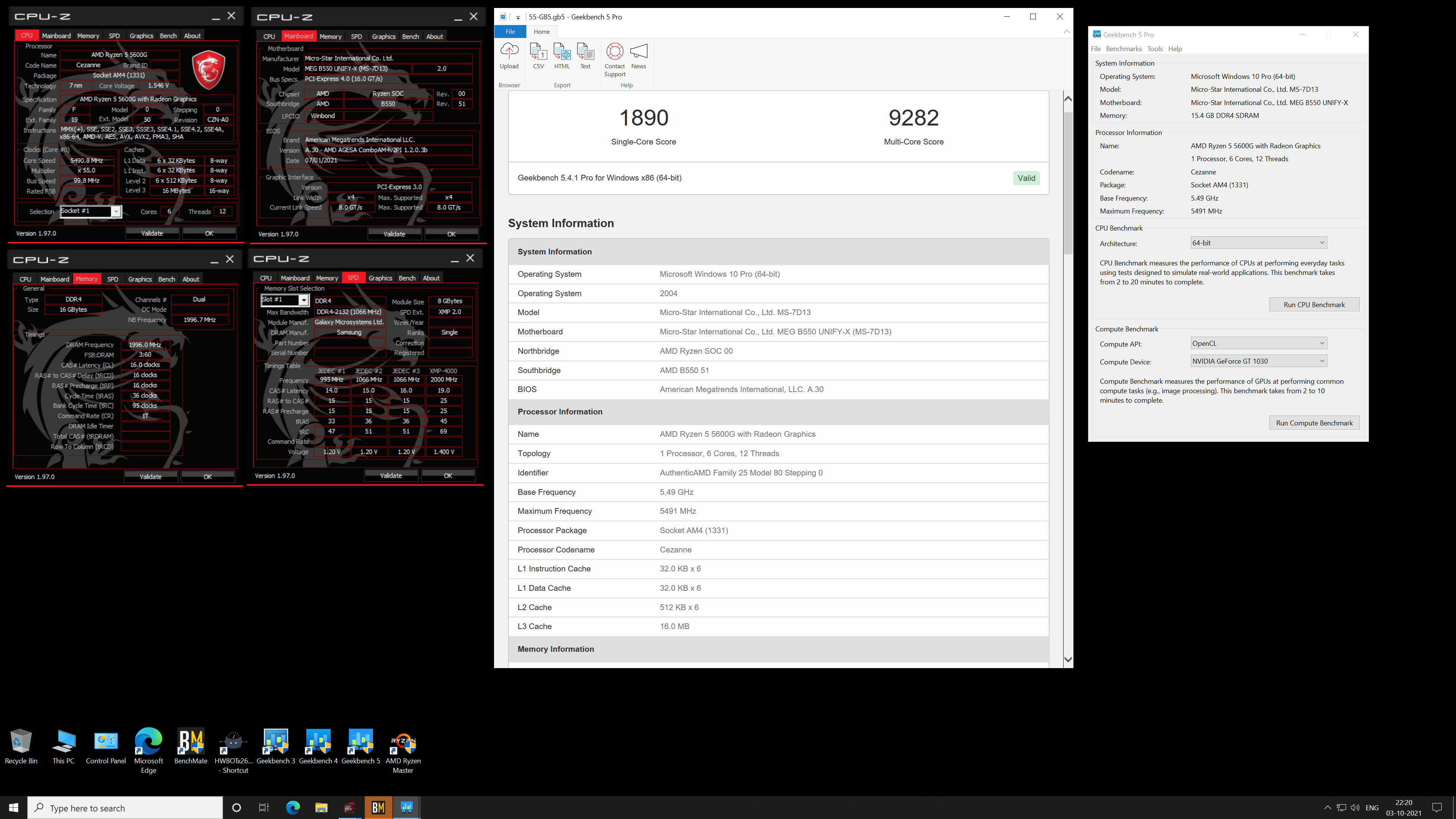The width and height of the screenshot is (1456, 819).
Task: Launch Microsoft Edge desktop shortcut
Action: 148,751
